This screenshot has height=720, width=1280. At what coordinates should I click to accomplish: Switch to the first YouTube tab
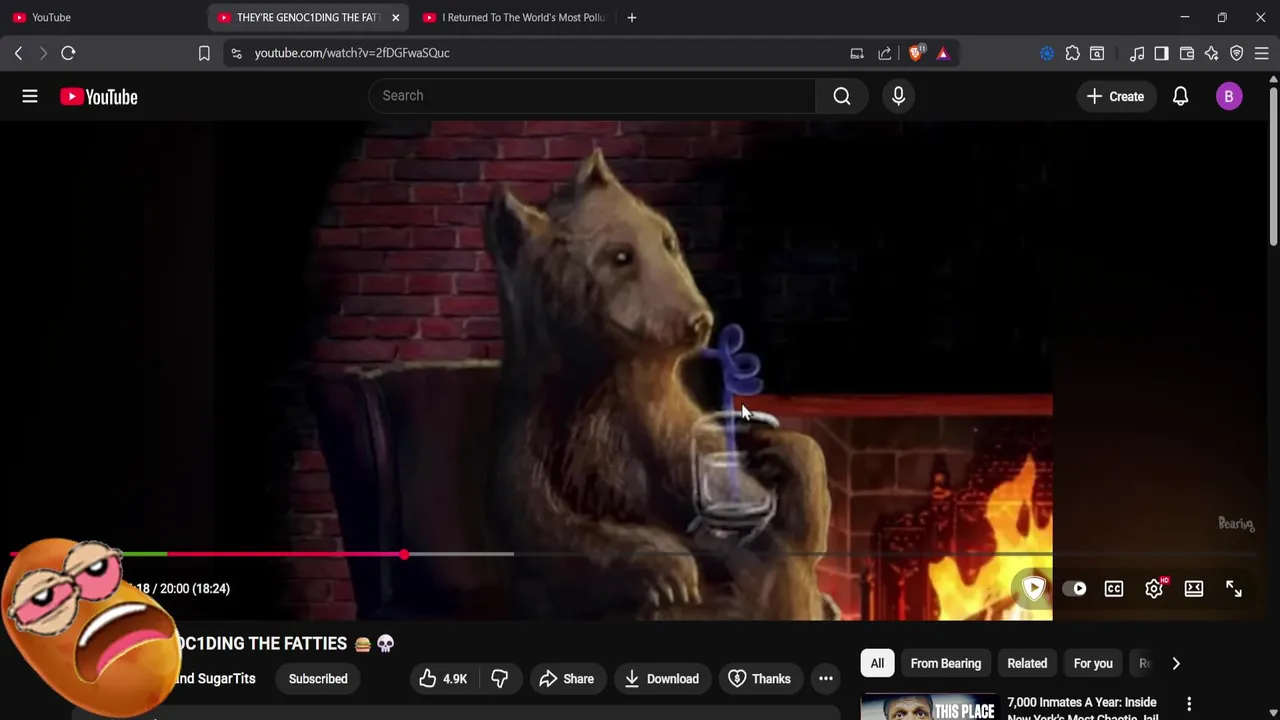coord(100,17)
